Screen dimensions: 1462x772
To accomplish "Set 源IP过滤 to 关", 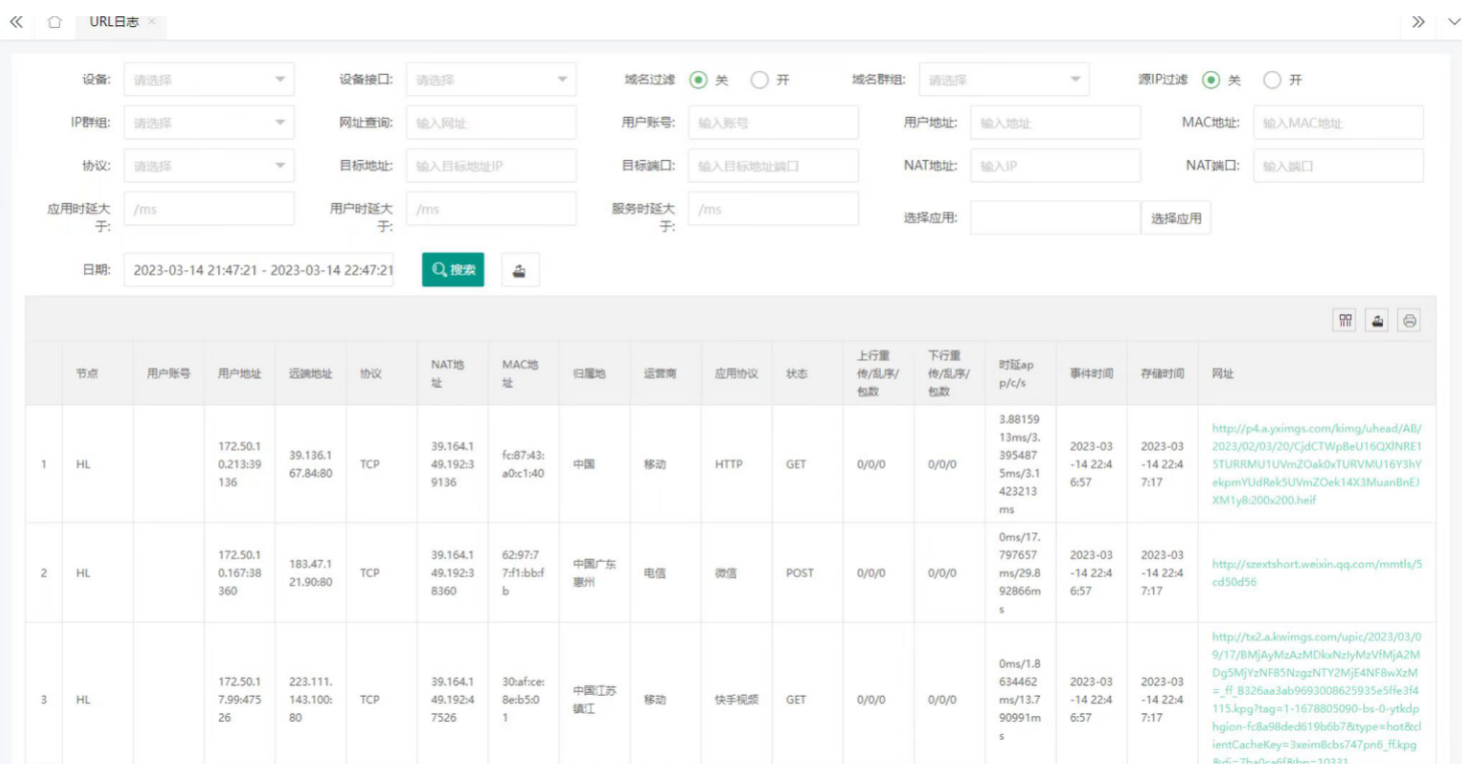I will tap(1211, 80).
